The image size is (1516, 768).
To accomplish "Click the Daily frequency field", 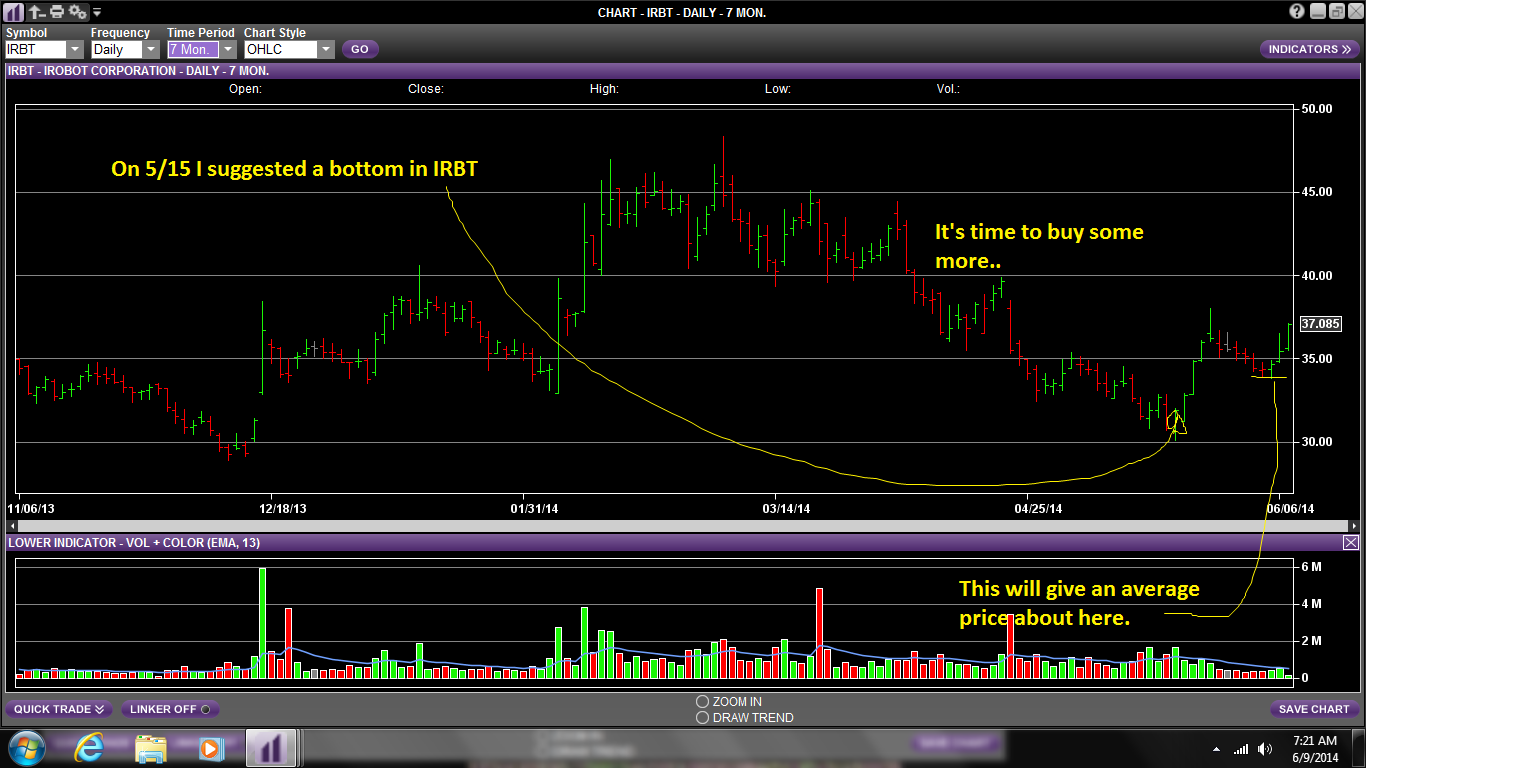I will coord(116,49).
